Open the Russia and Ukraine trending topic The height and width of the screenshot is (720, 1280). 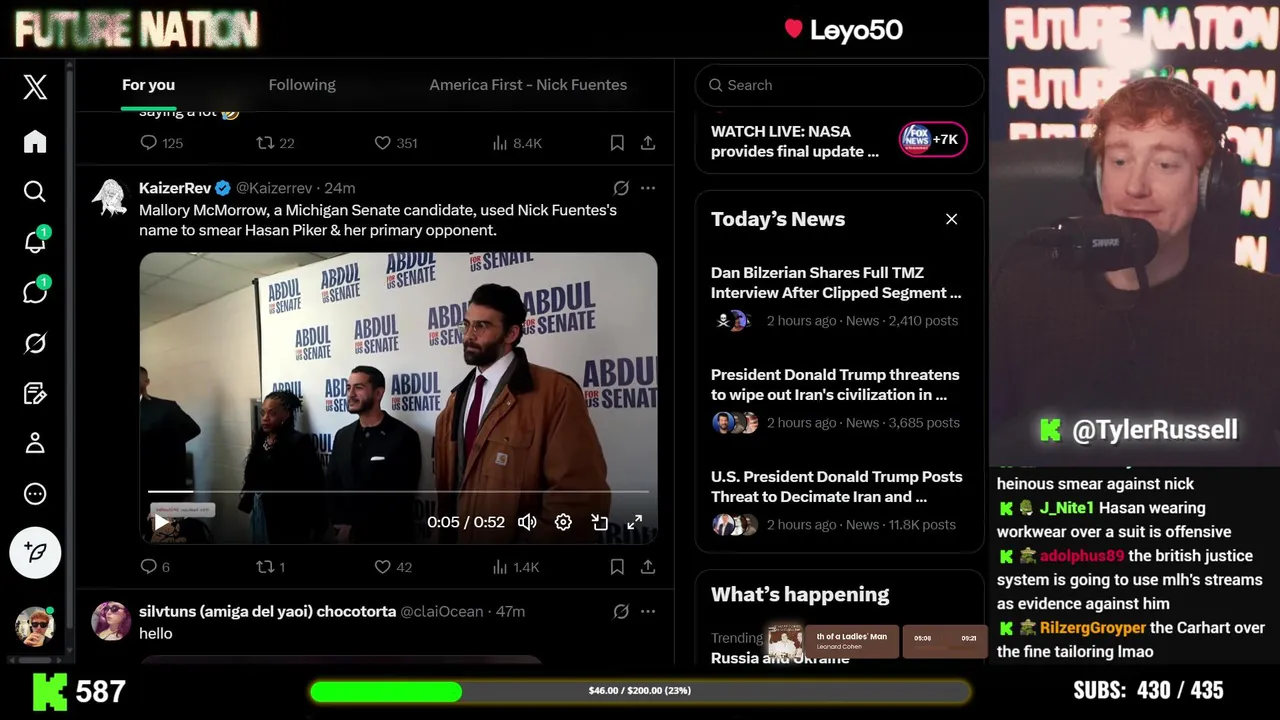click(780, 657)
